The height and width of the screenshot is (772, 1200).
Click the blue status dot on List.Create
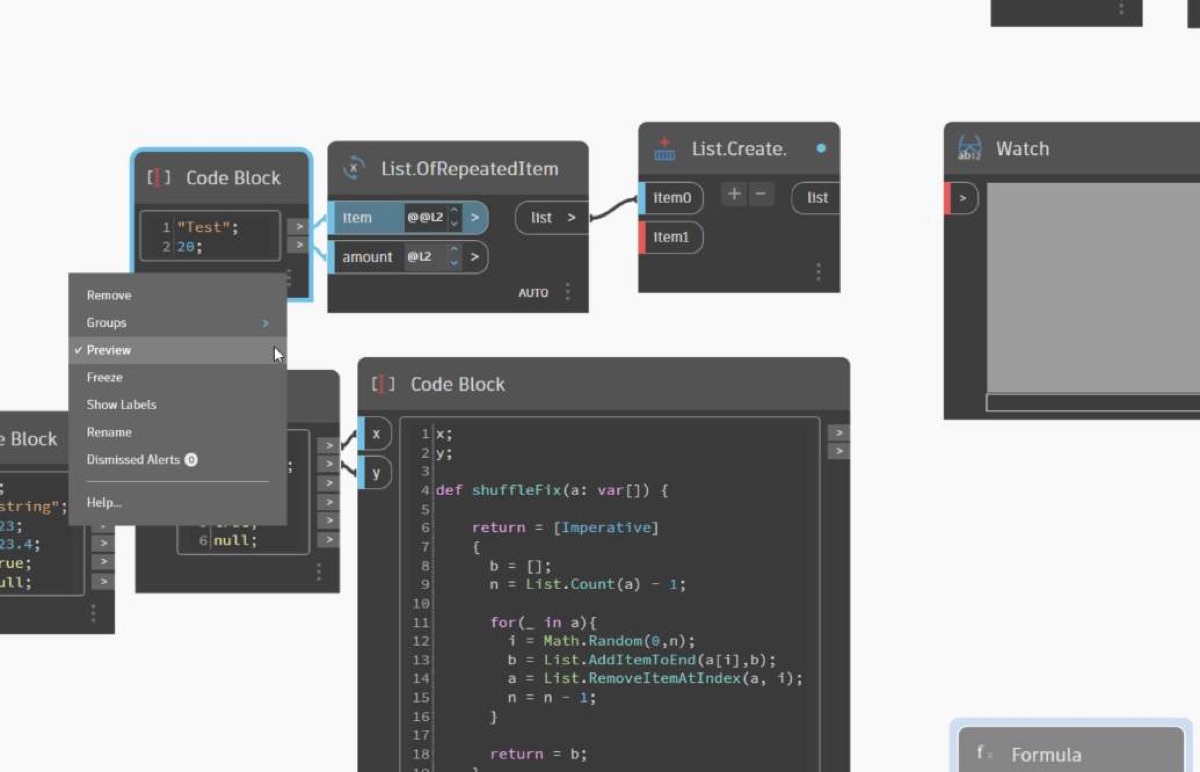tap(821, 148)
